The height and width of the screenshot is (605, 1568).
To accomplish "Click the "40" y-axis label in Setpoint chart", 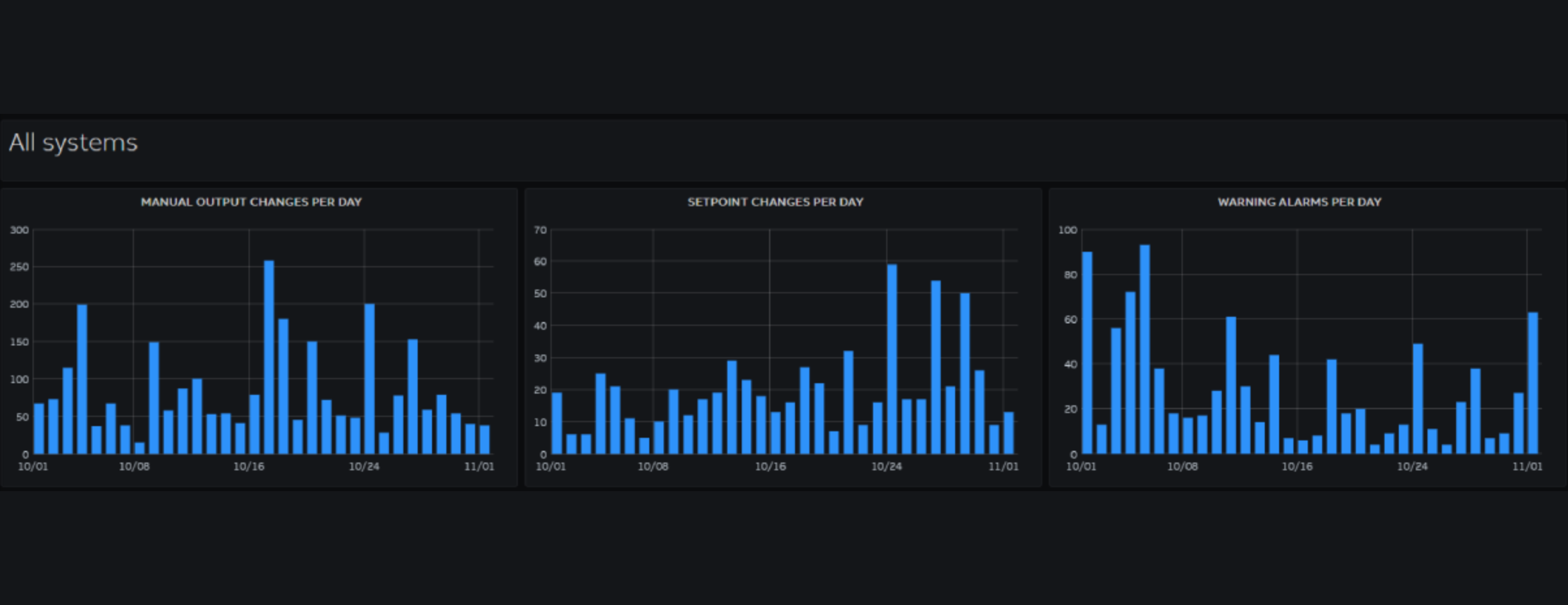I will 540,326.
